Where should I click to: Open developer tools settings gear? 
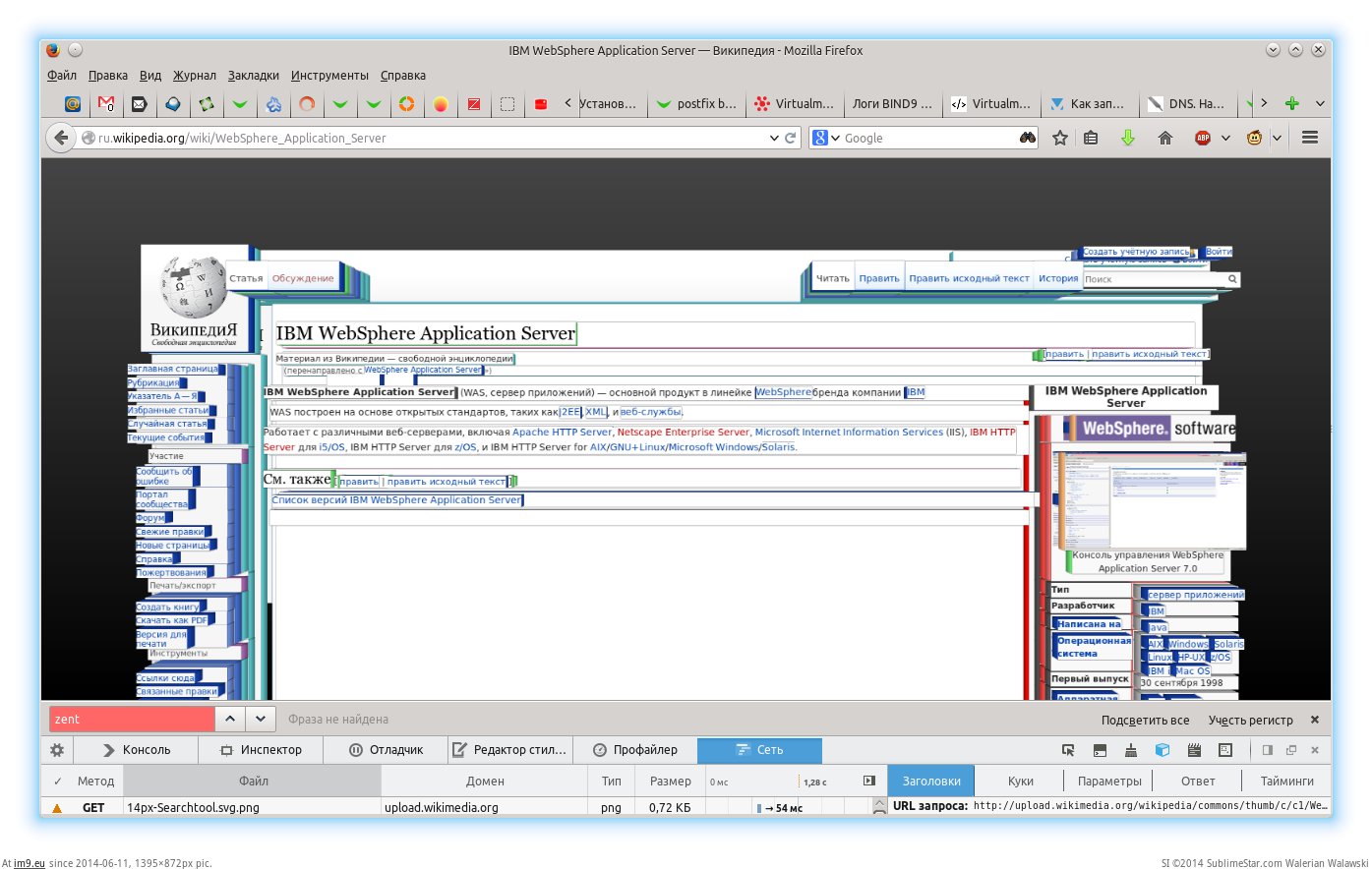(57, 749)
